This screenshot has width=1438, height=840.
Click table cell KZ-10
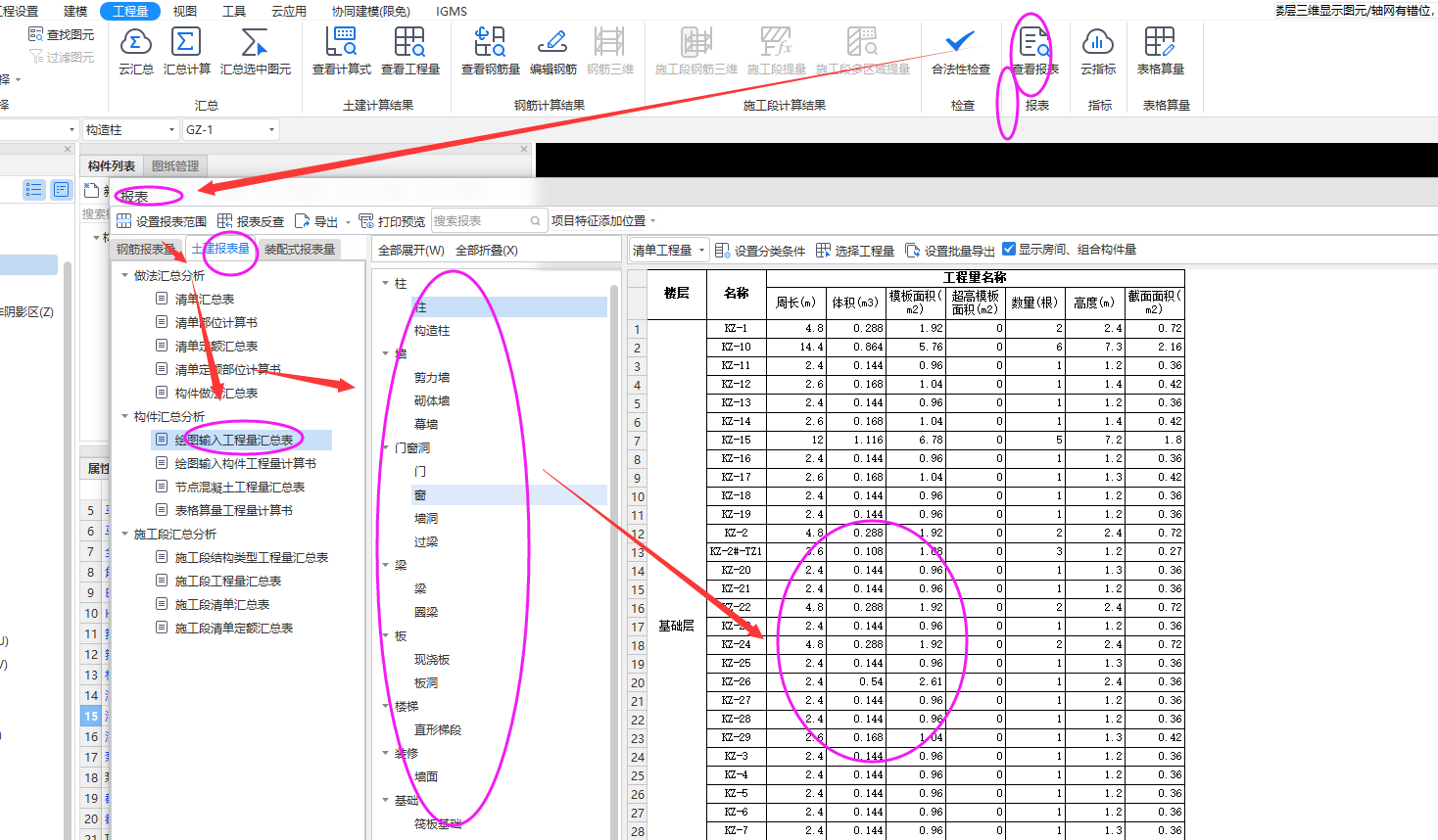[x=737, y=348]
